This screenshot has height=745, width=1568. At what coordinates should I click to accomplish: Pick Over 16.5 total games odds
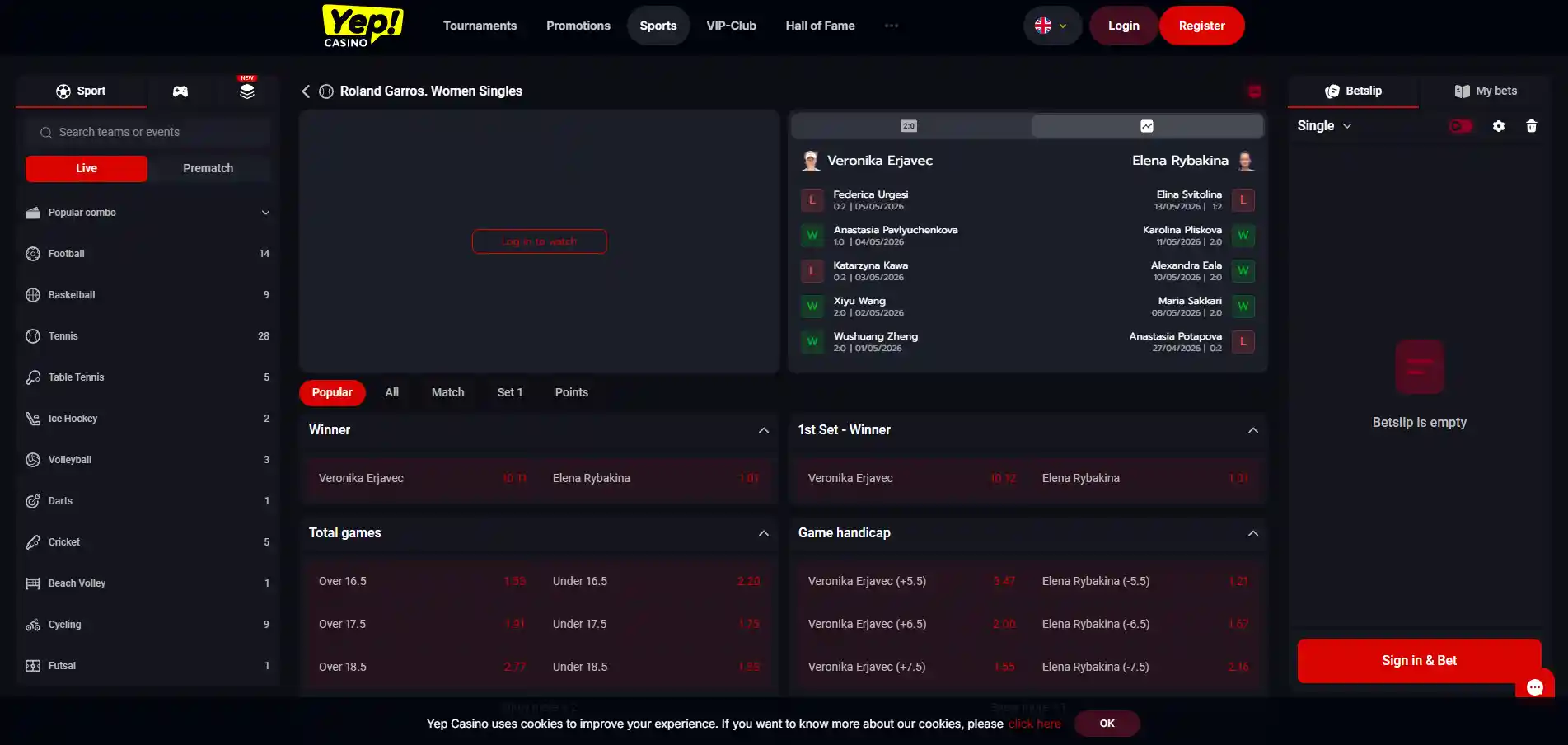[x=422, y=582]
